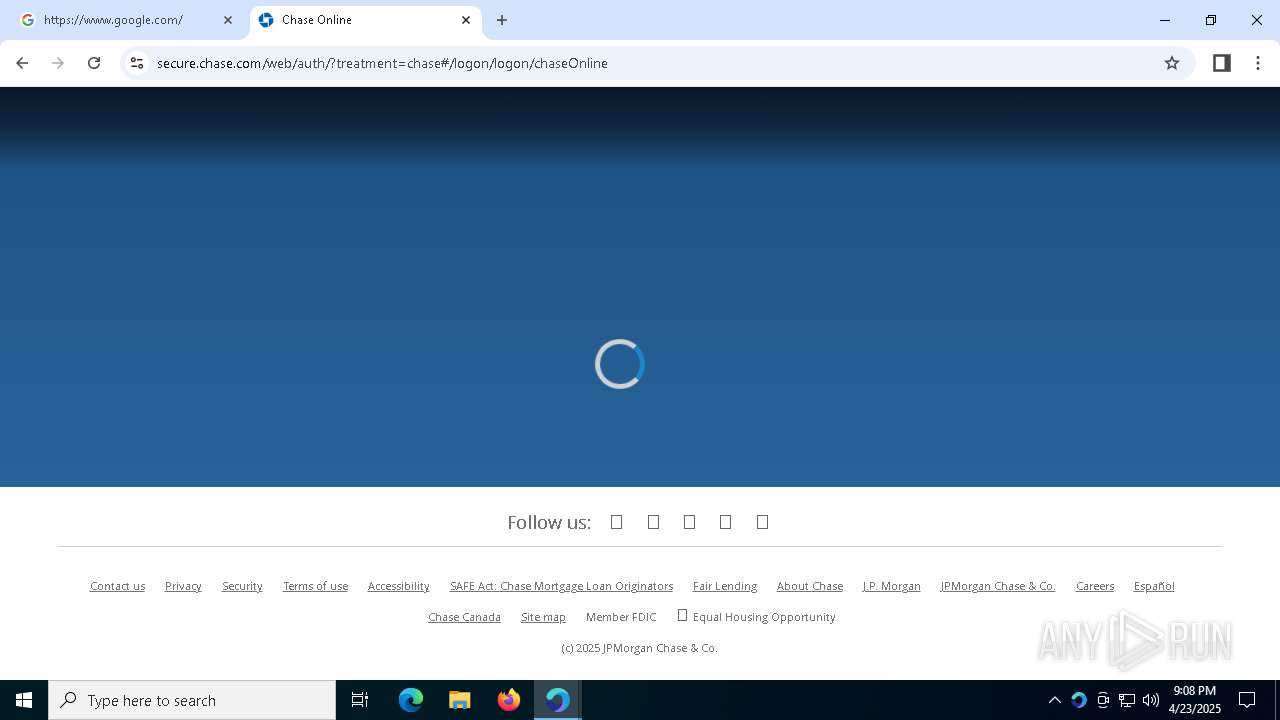The width and height of the screenshot is (1280, 720).
Task: Open the J.P. Morgan link
Action: 891,586
